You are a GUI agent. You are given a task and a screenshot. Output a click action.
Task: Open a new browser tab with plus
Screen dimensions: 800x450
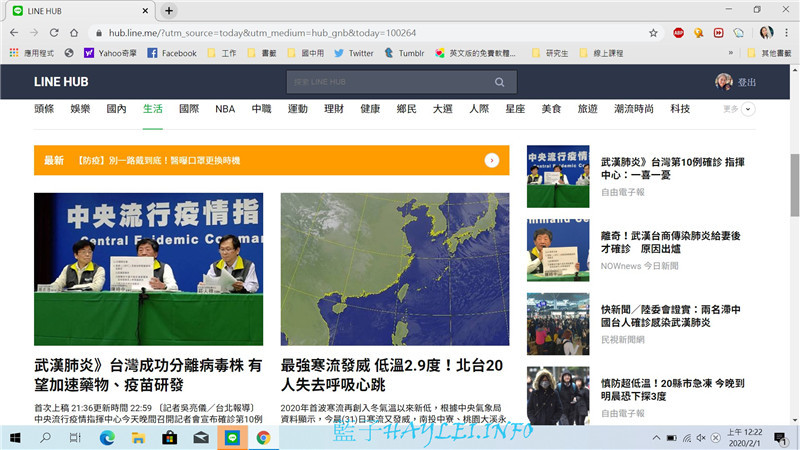tap(169, 10)
